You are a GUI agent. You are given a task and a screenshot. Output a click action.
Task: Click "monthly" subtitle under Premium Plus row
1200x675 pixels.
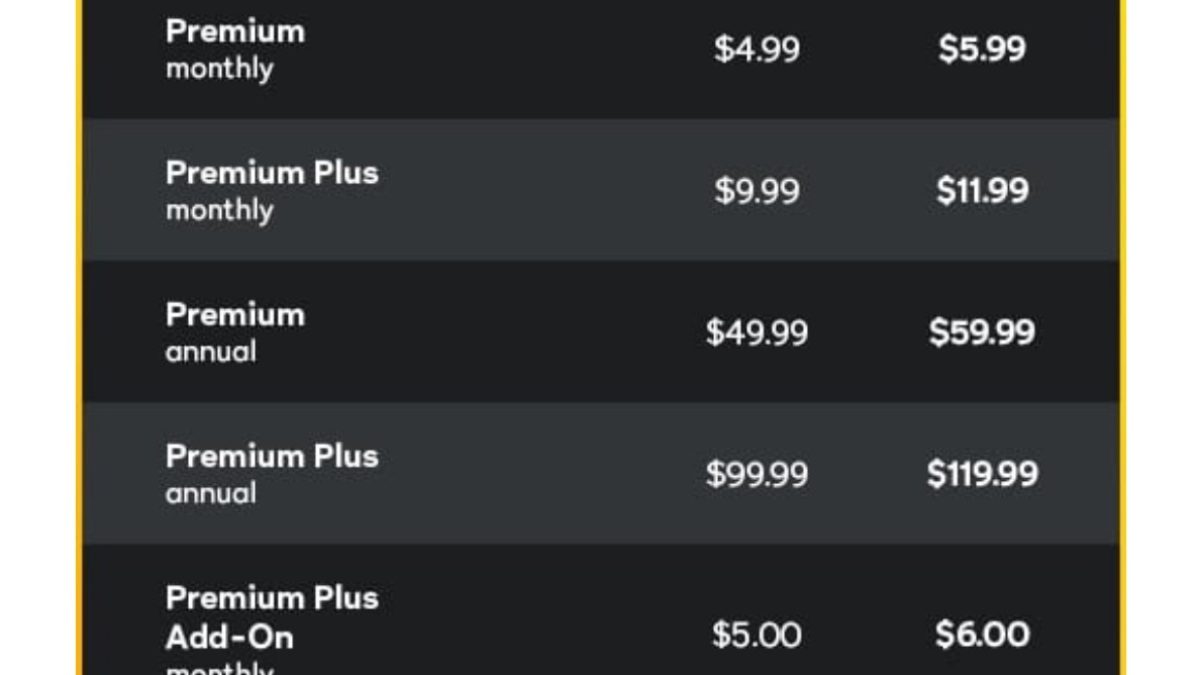tap(219, 211)
